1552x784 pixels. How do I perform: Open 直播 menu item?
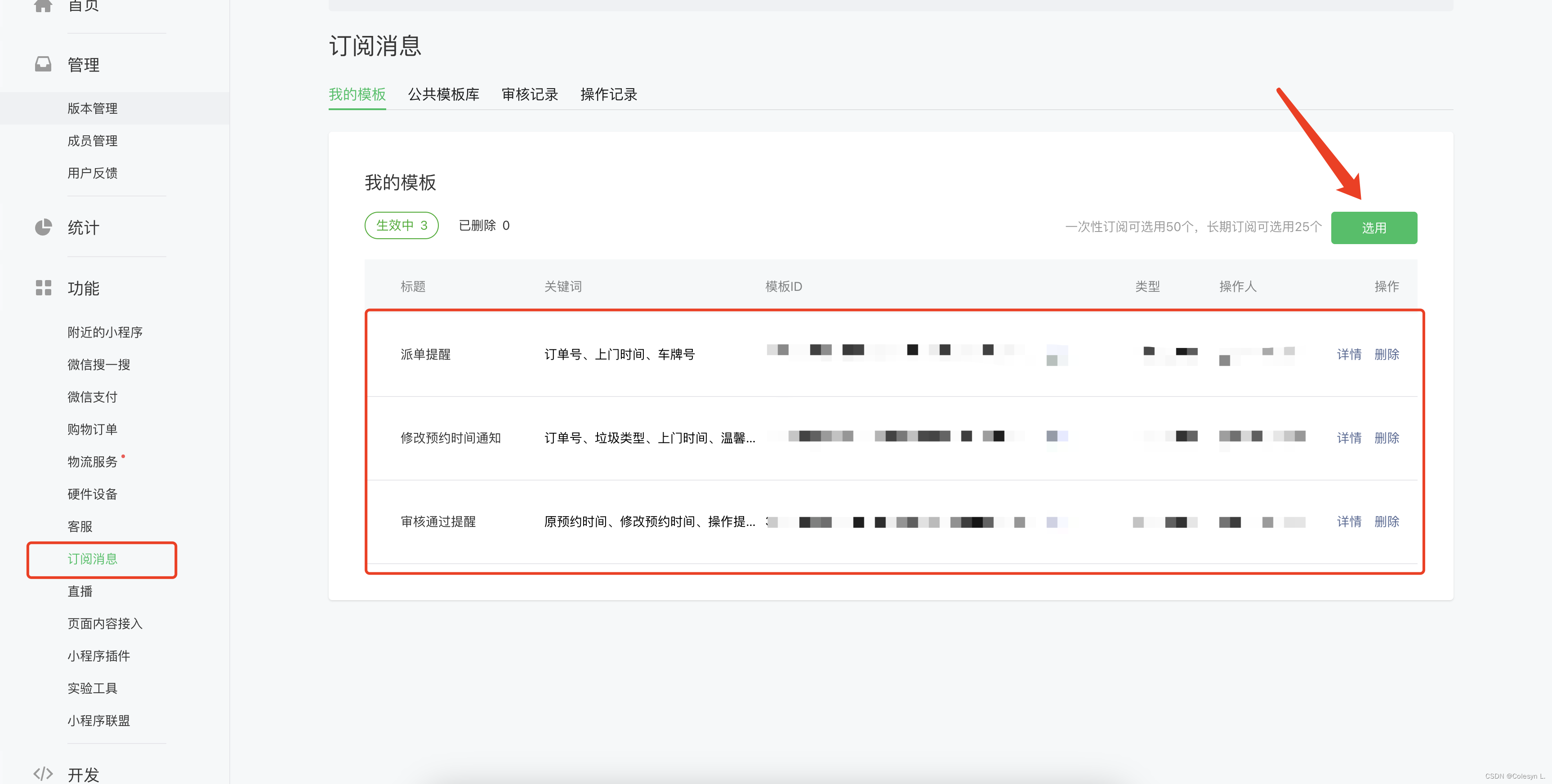80,592
